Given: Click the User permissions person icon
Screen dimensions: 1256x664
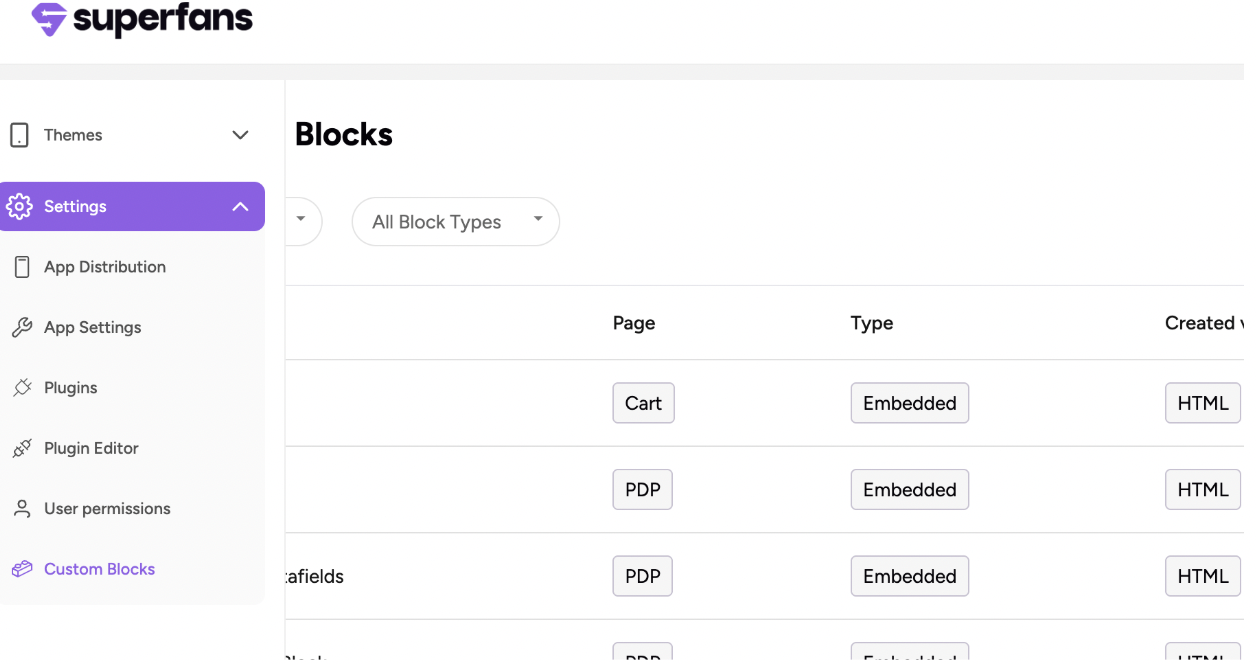Looking at the screenshot, I should tap(22, 509).
